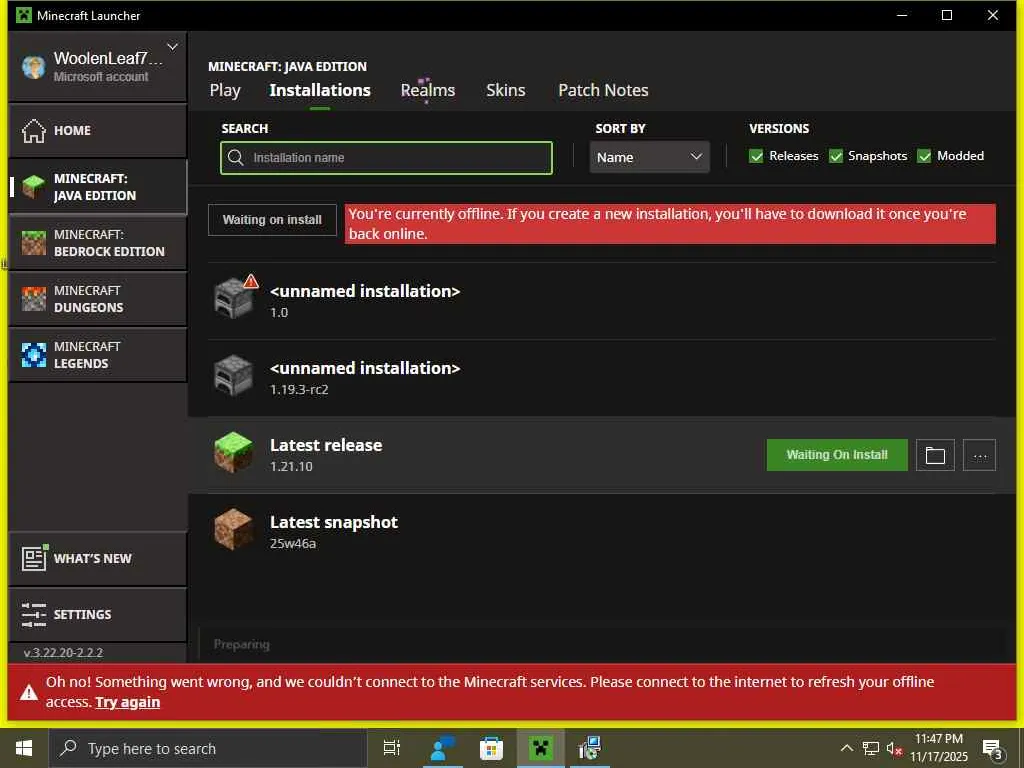
Task: Open launcher Settings in sidebar
Action: [98, 615]
